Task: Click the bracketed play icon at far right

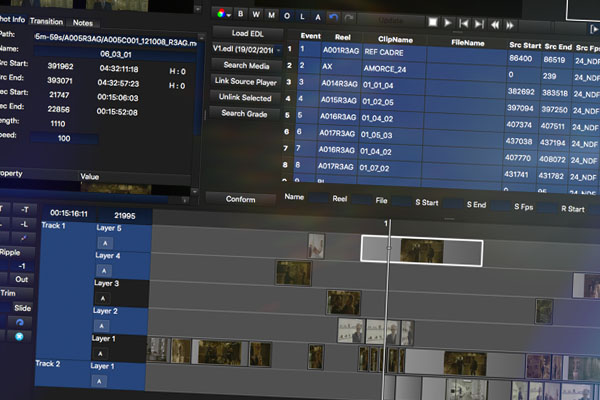Action: 595,29
